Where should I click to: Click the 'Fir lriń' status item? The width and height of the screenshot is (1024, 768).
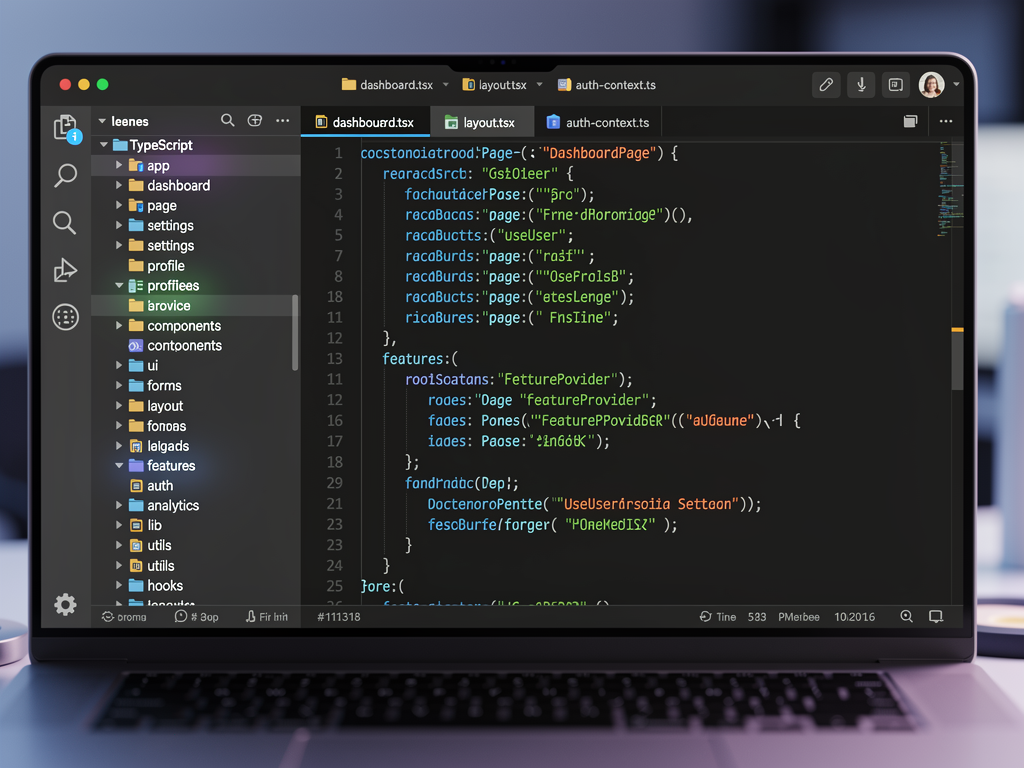coord(266,617)
